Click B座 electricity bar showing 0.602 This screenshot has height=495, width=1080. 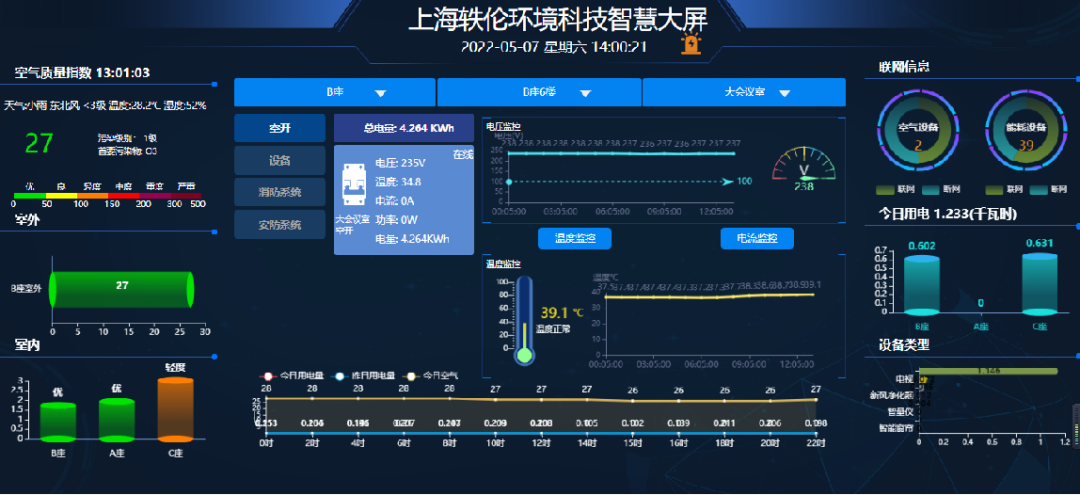922,286
